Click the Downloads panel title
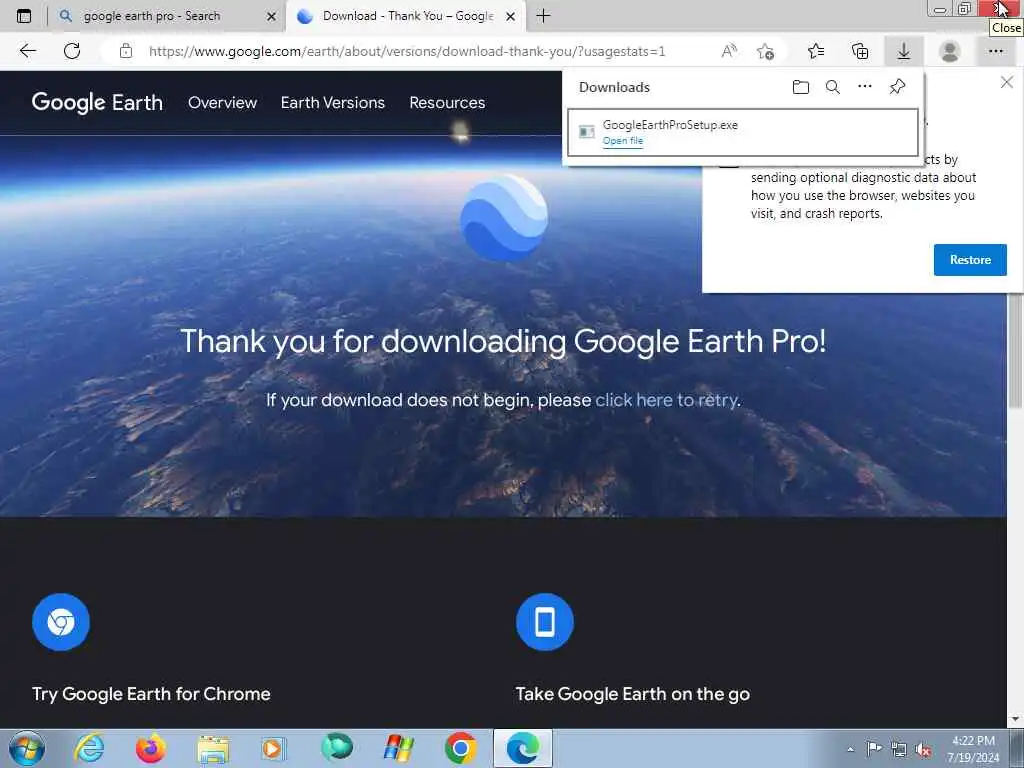This screenshot has height=768, width=1024. [614, 87]
